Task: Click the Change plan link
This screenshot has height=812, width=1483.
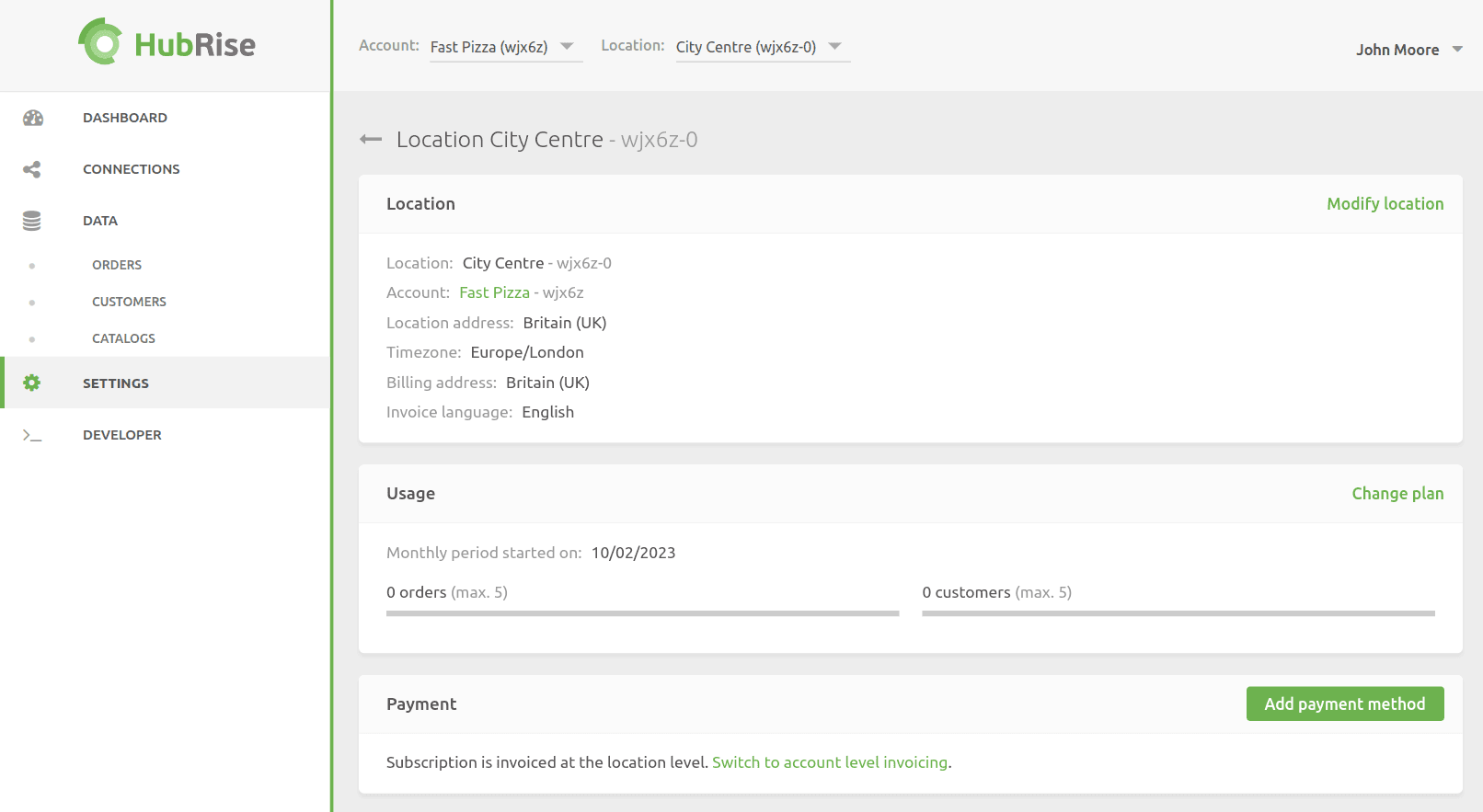Action: click(x=1397, y=494)
